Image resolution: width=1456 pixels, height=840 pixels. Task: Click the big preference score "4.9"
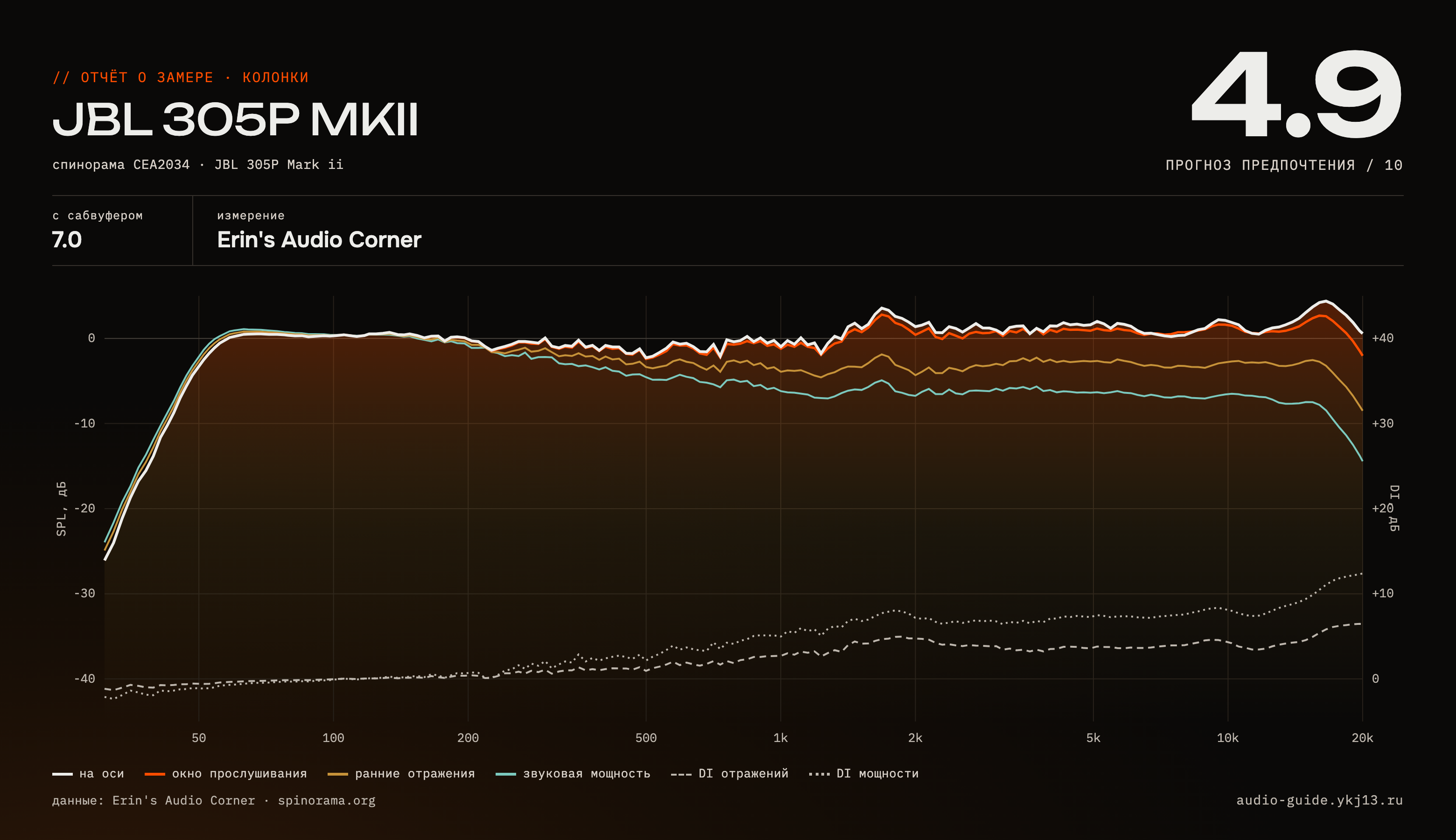pos(1296,94)
